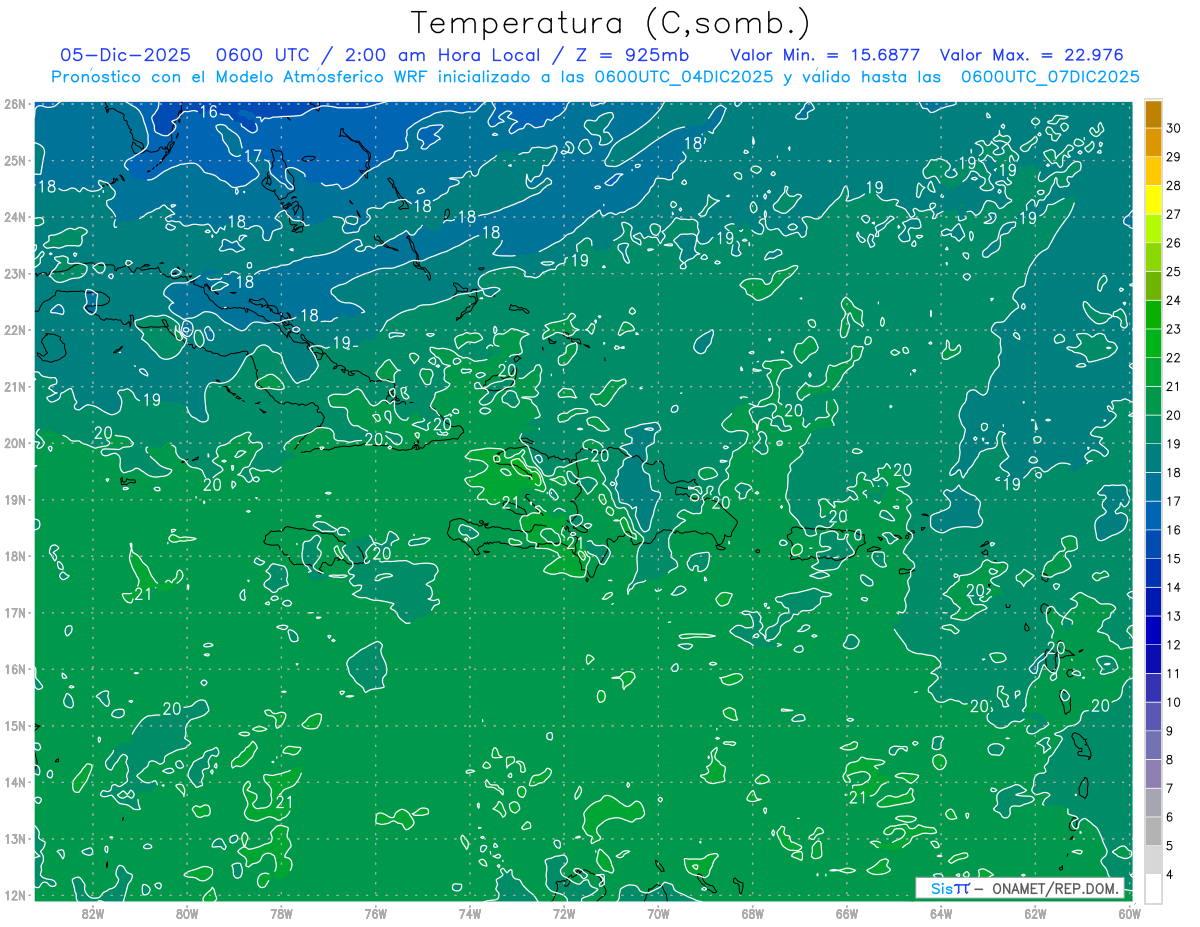Click the 15N latitude axis label
1200x927 pixels.
(x=15, y=726)
